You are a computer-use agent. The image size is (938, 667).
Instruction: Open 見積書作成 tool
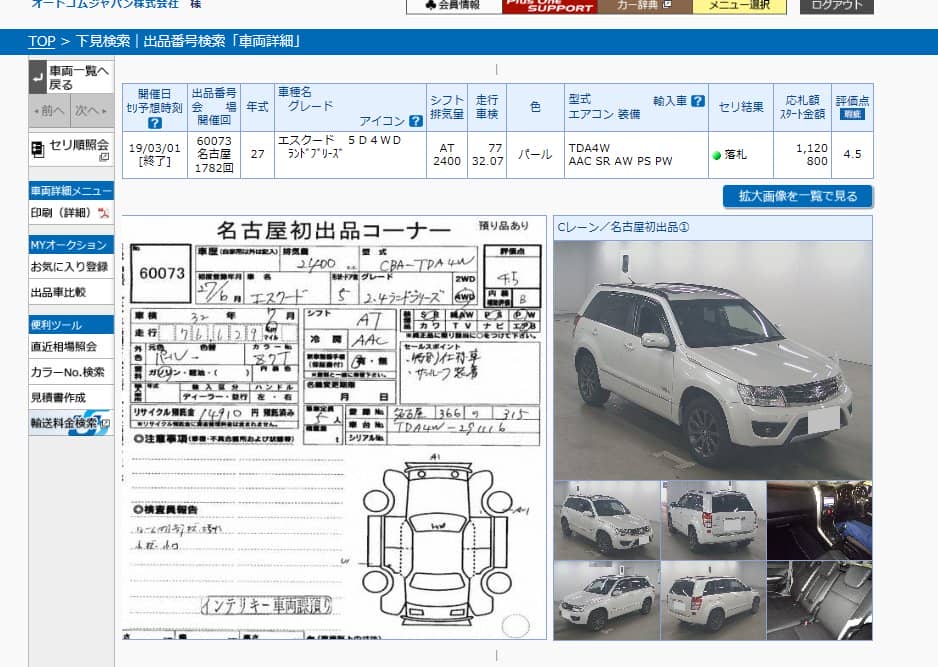pyautogui.click(x=71, y=397)
